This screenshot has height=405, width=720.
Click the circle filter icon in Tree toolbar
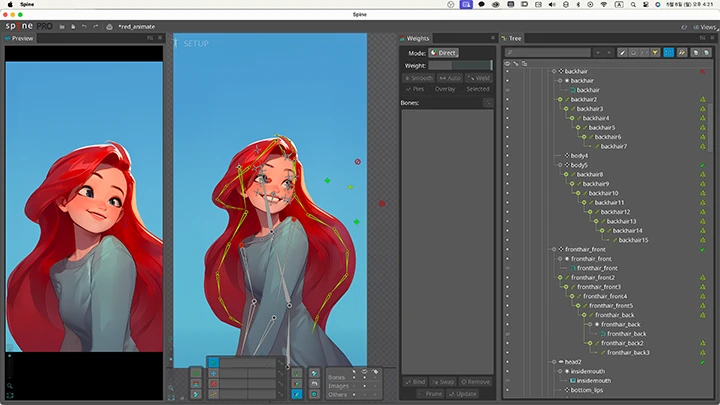(633, 53)
